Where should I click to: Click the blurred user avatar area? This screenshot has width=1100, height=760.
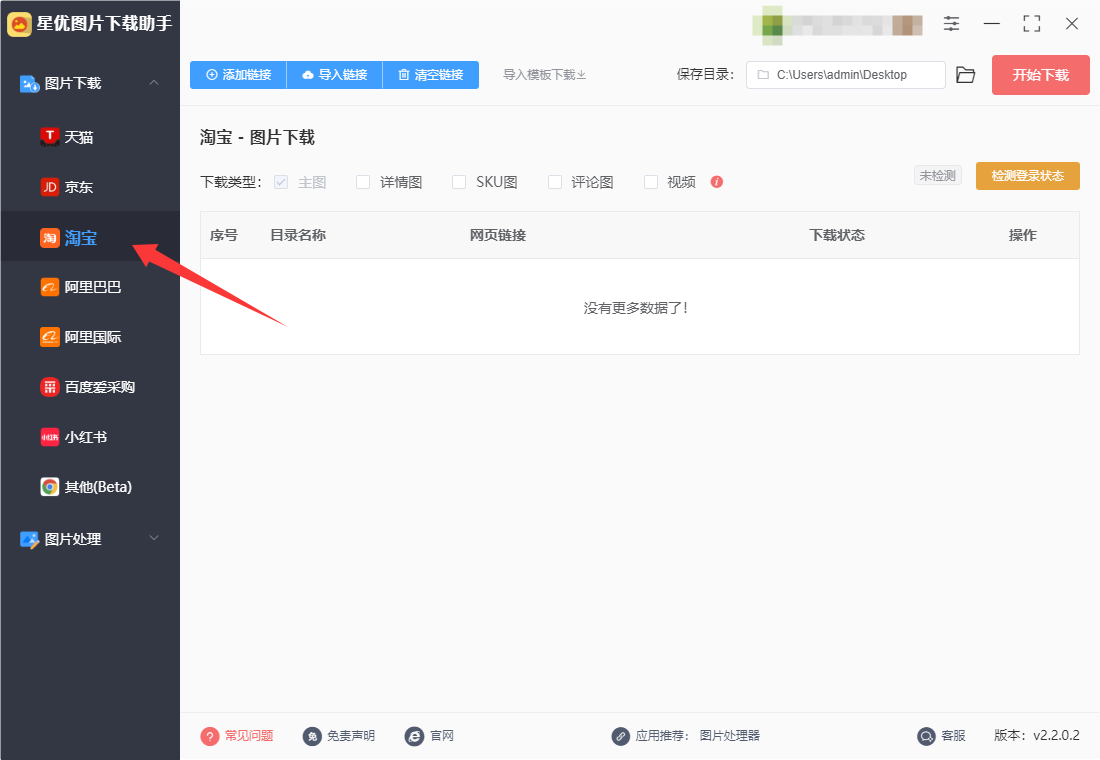[x=837, y=25]
